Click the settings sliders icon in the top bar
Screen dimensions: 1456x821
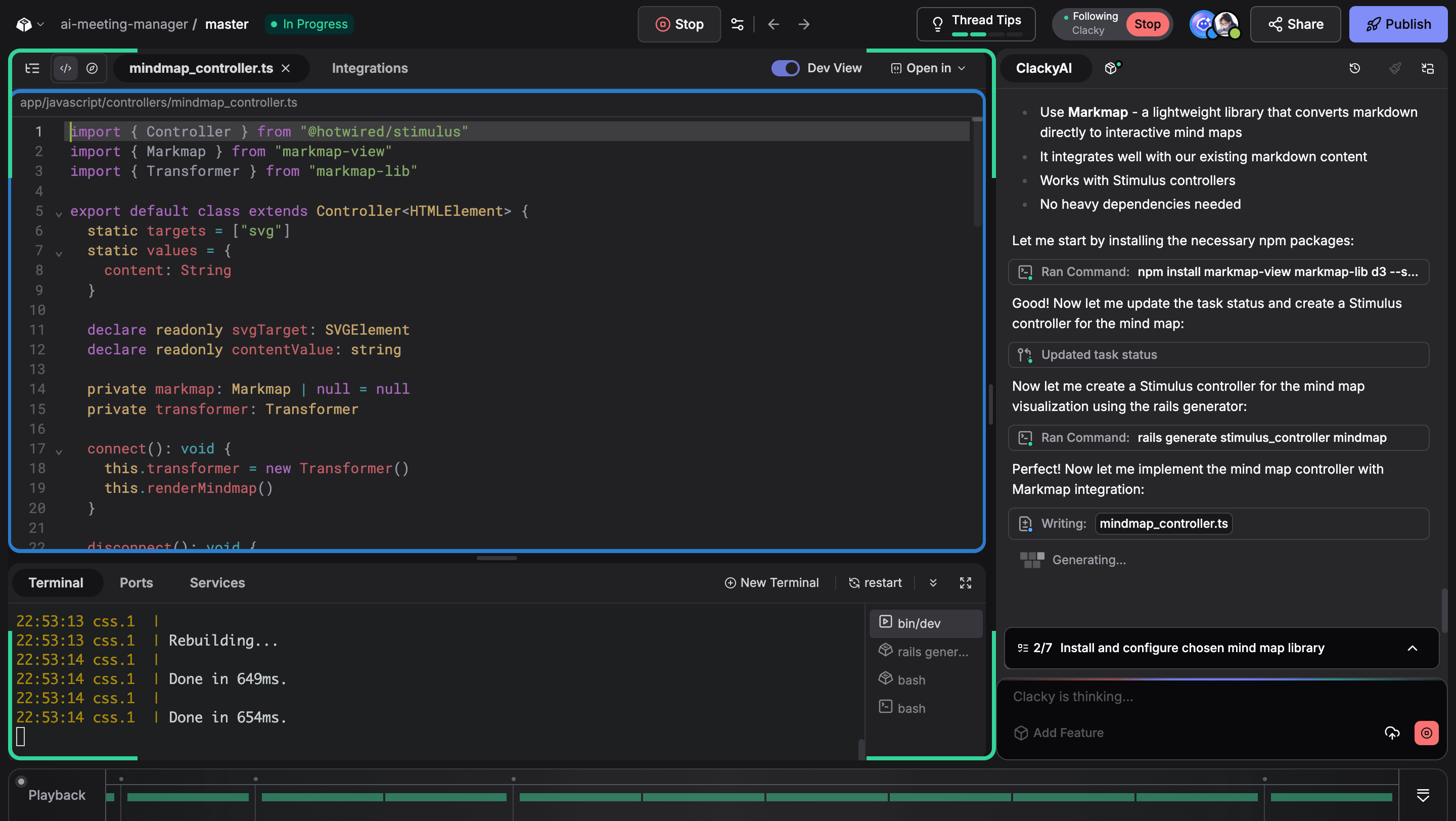click(737, 24)
